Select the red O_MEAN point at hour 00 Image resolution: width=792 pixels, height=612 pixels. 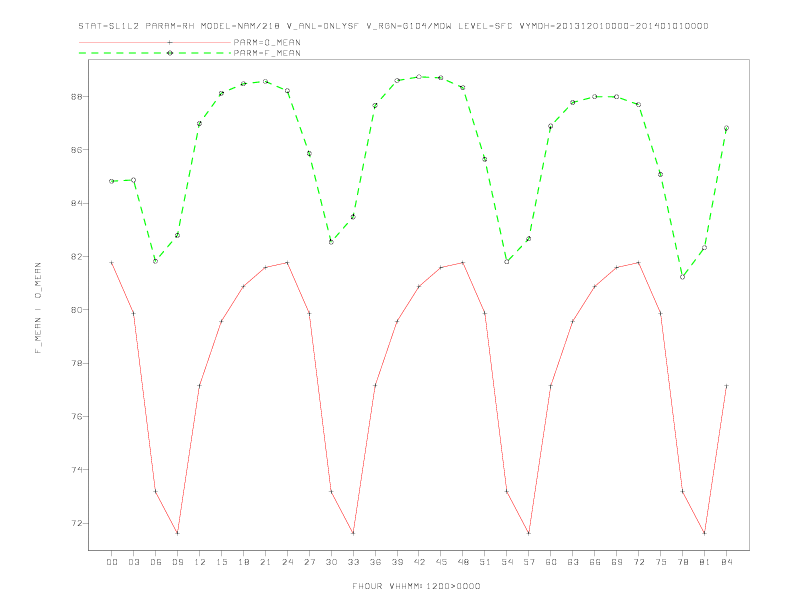pos(112,263)
